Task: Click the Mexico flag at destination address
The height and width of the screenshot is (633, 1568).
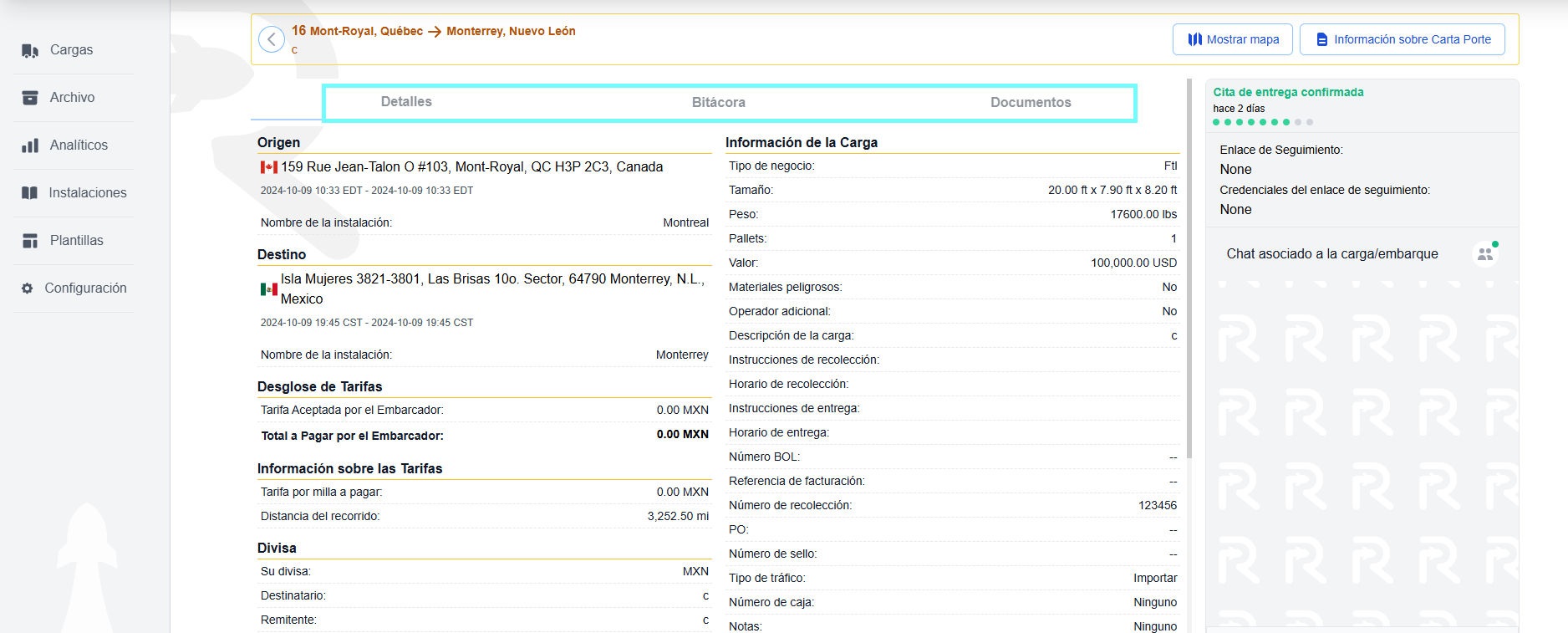Action: (x=269, y=289)
